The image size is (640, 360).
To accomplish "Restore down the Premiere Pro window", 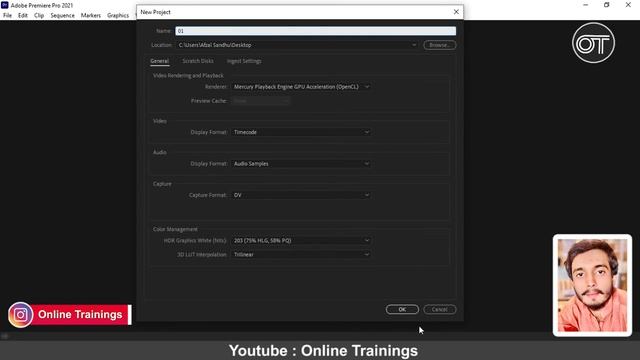I will [x=607, y=5].
